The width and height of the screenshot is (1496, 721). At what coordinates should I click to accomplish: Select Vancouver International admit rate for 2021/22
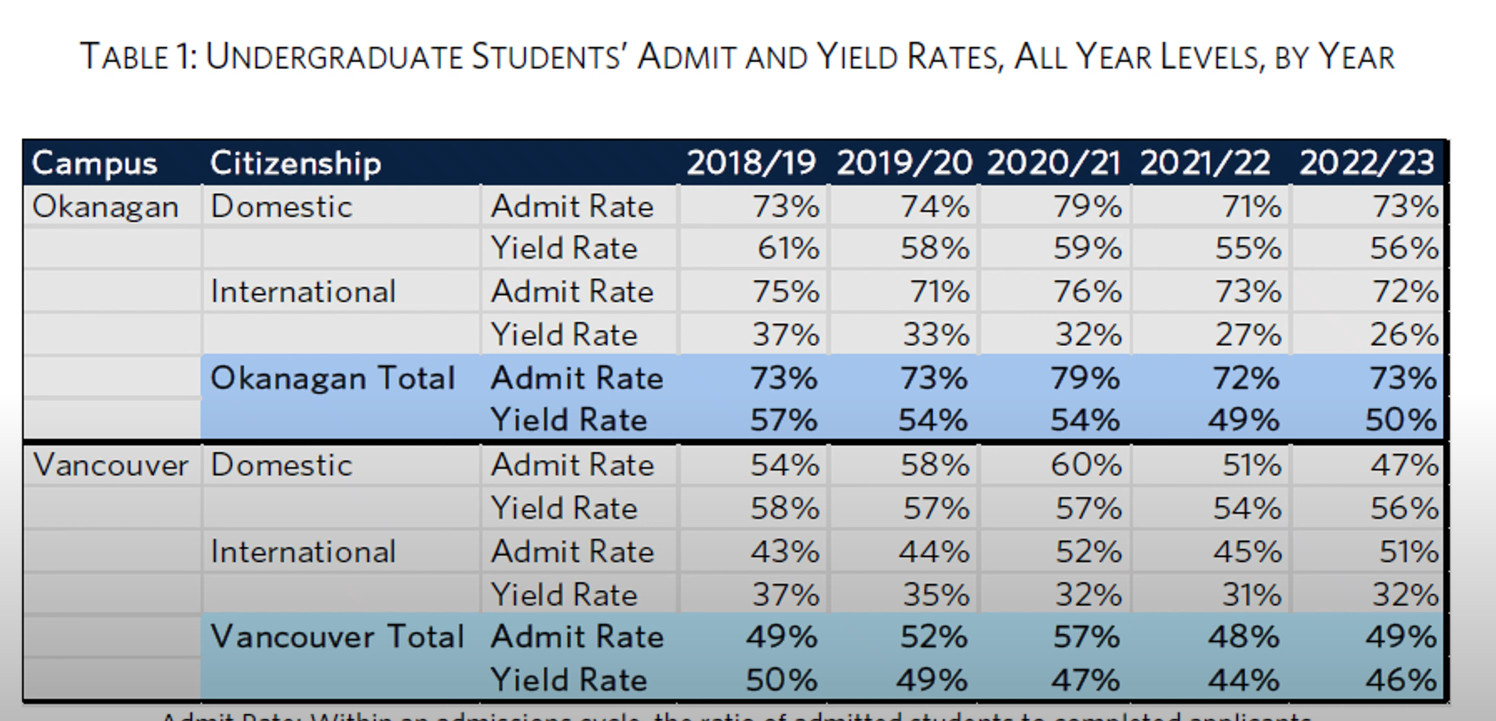click(x=1247, y=551)
